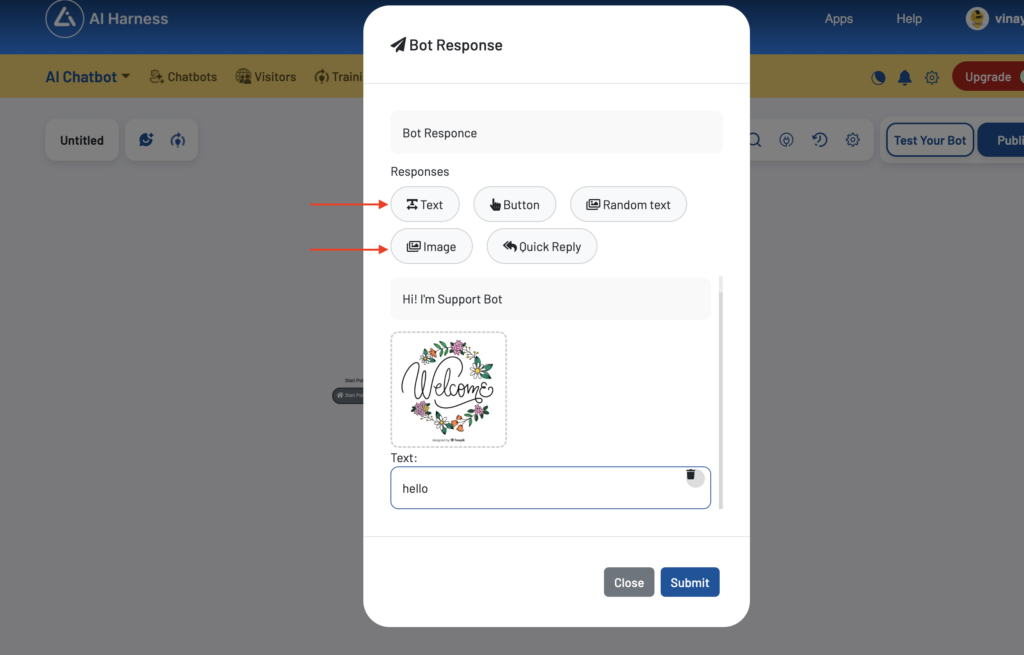
Task: Click the Test Your Bot button
Action: coord(930,140)
